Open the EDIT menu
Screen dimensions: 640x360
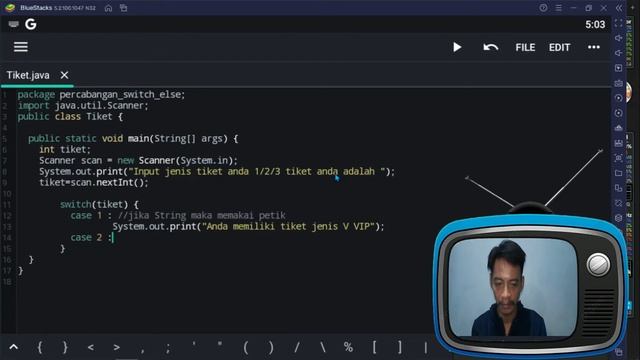[x=559, y=48]
